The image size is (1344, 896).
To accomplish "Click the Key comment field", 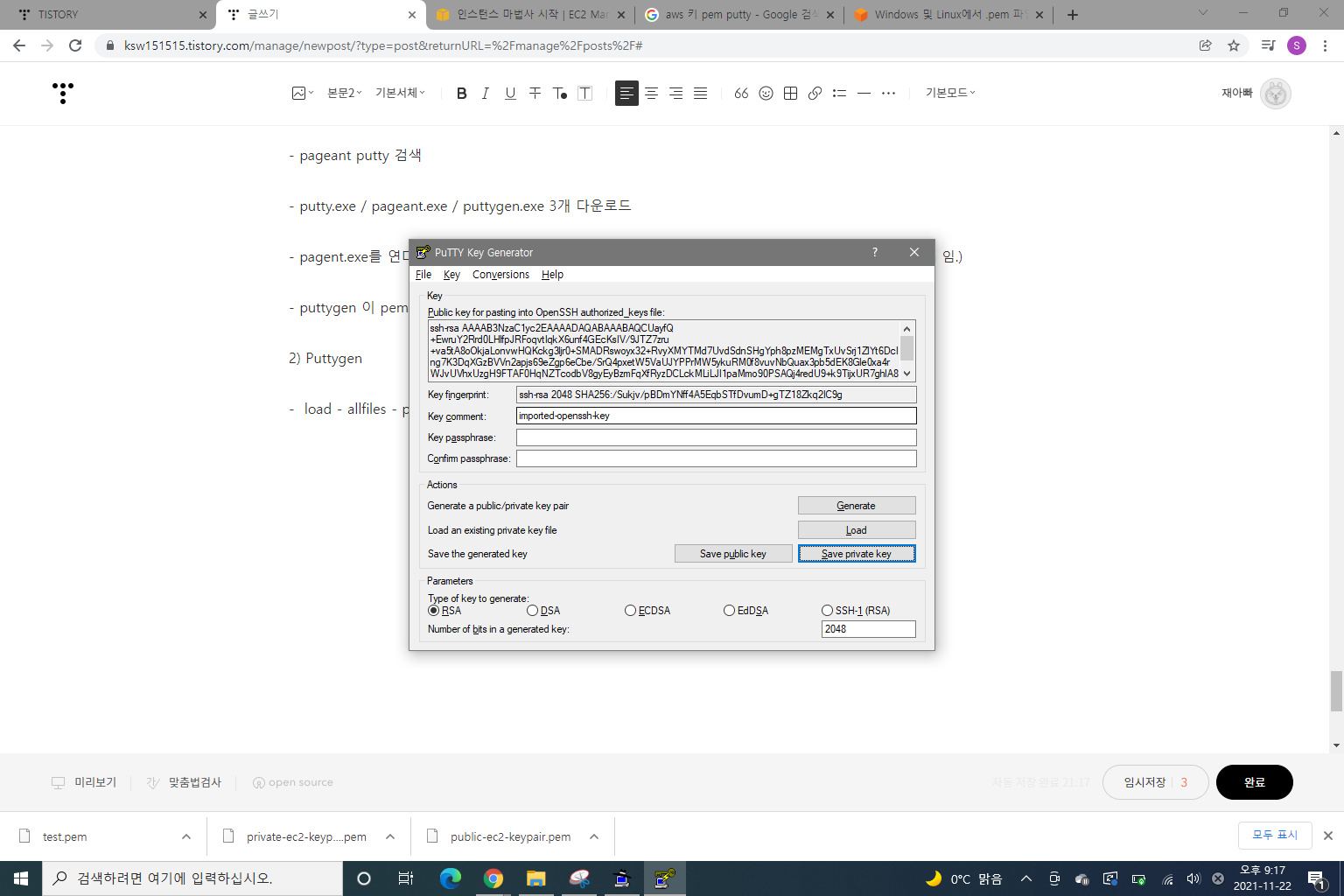I will [717, 416].
